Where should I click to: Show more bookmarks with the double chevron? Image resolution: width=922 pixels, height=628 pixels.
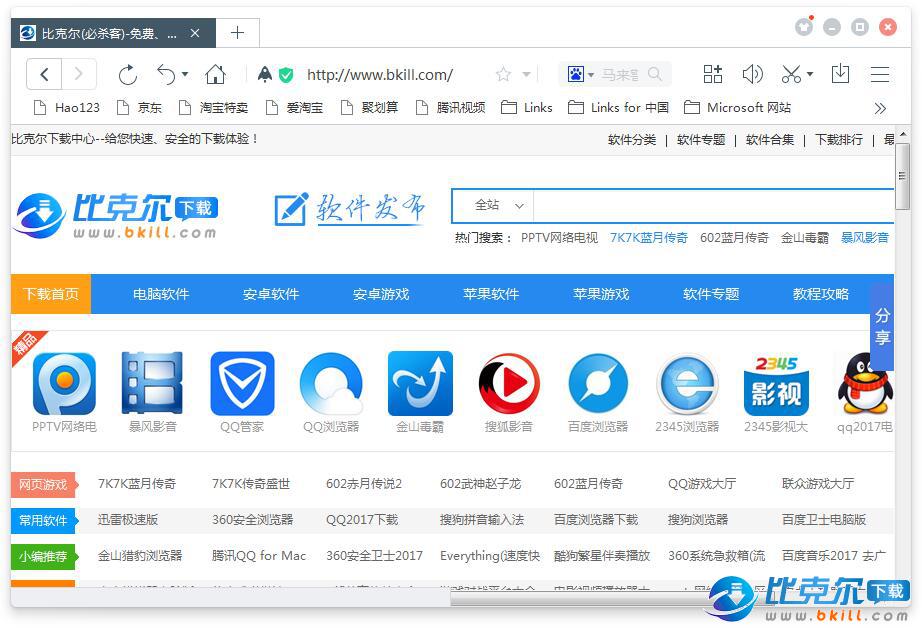(x=880, y=108)
